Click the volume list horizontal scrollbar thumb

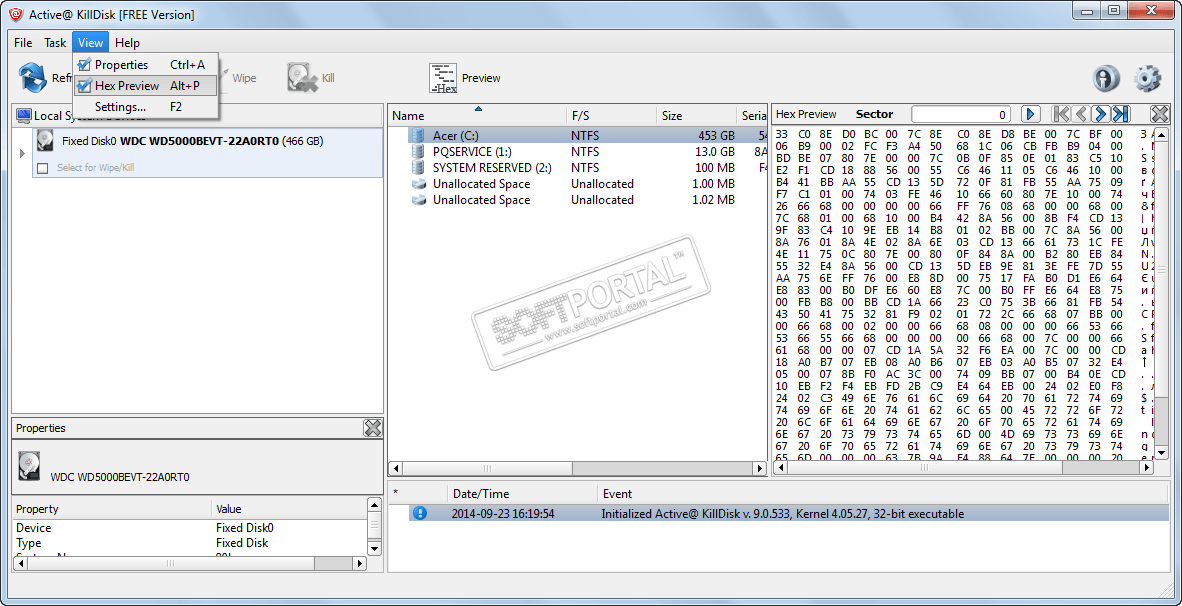tap(486, 468)
